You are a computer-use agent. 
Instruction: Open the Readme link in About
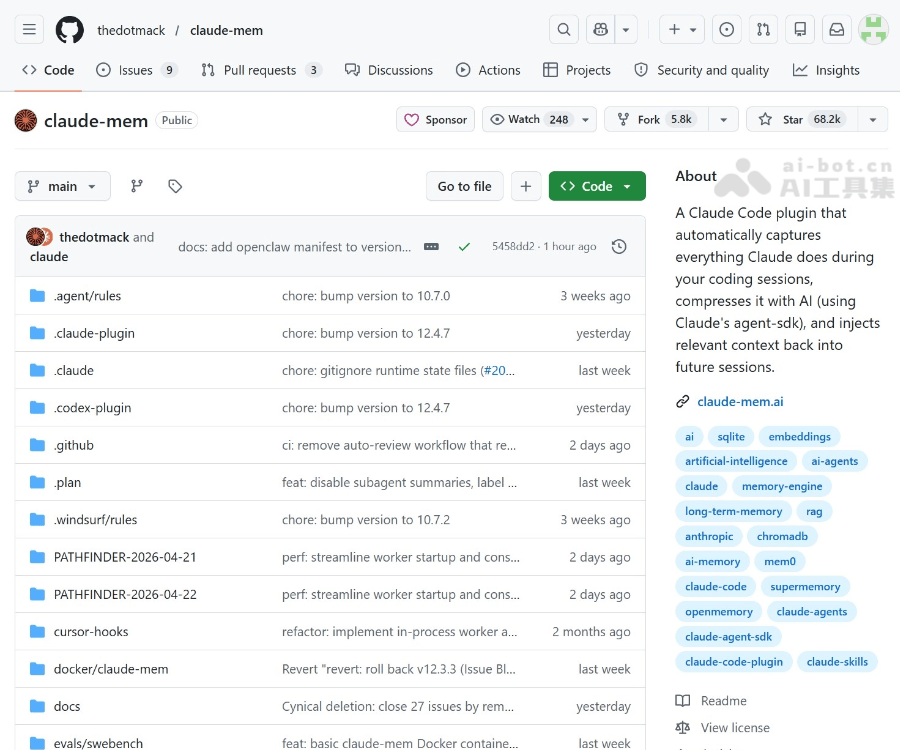(x=723, y=701)
